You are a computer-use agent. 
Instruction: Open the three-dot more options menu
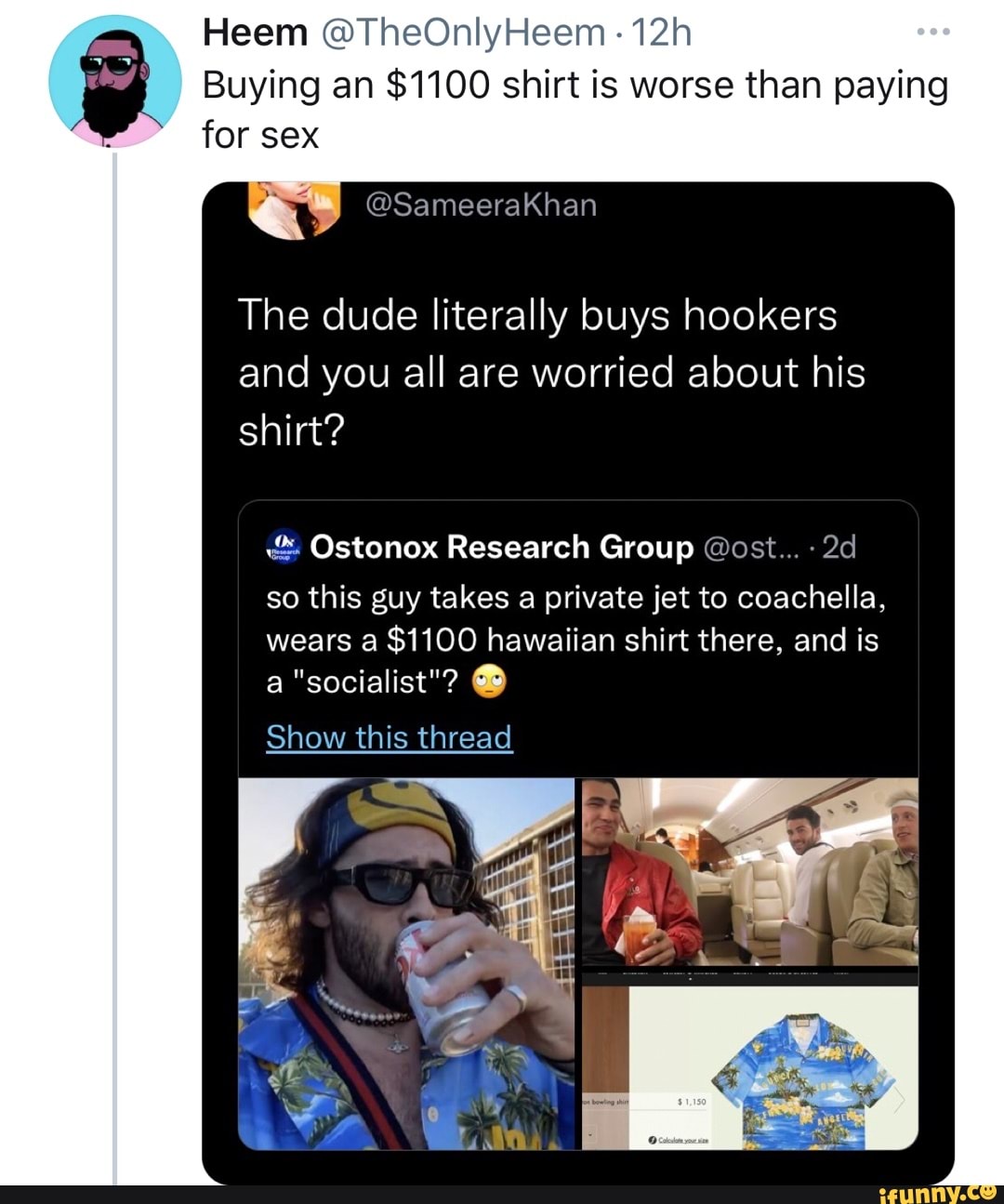click(932, 33)
